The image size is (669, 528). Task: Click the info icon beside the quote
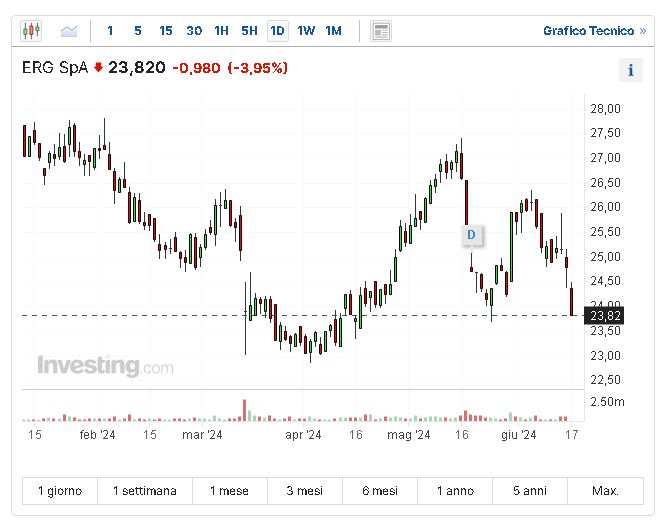tap(631, 70)
